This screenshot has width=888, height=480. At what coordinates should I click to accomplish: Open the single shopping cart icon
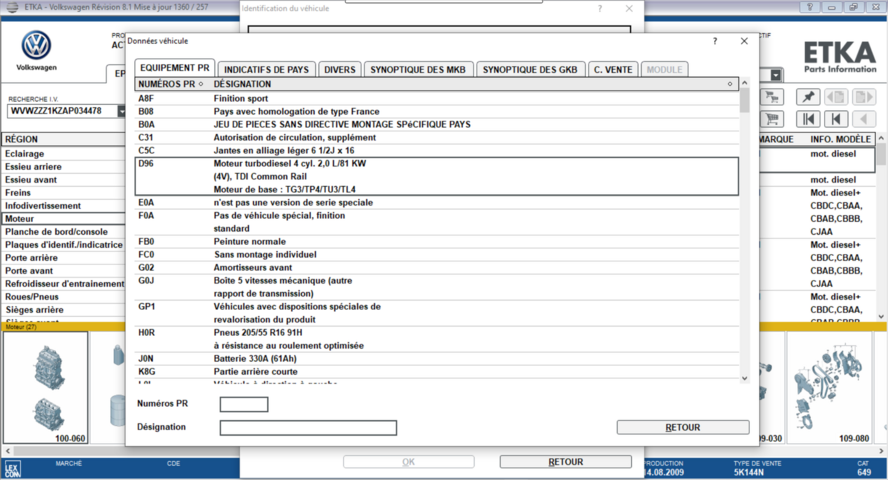pyautogui.click(x=771, y=119)
